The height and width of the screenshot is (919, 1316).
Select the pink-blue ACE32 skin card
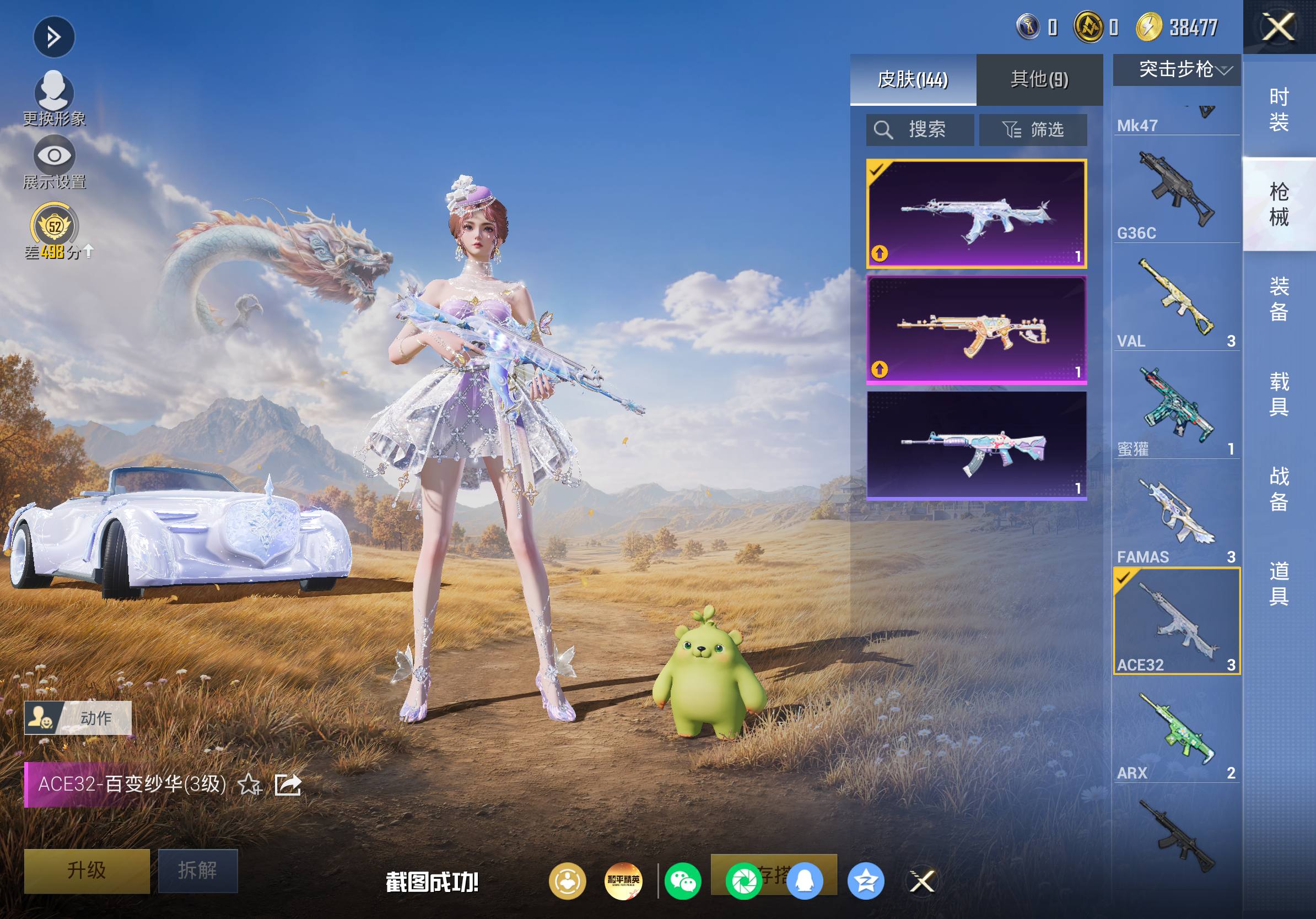tap(977, 446)
